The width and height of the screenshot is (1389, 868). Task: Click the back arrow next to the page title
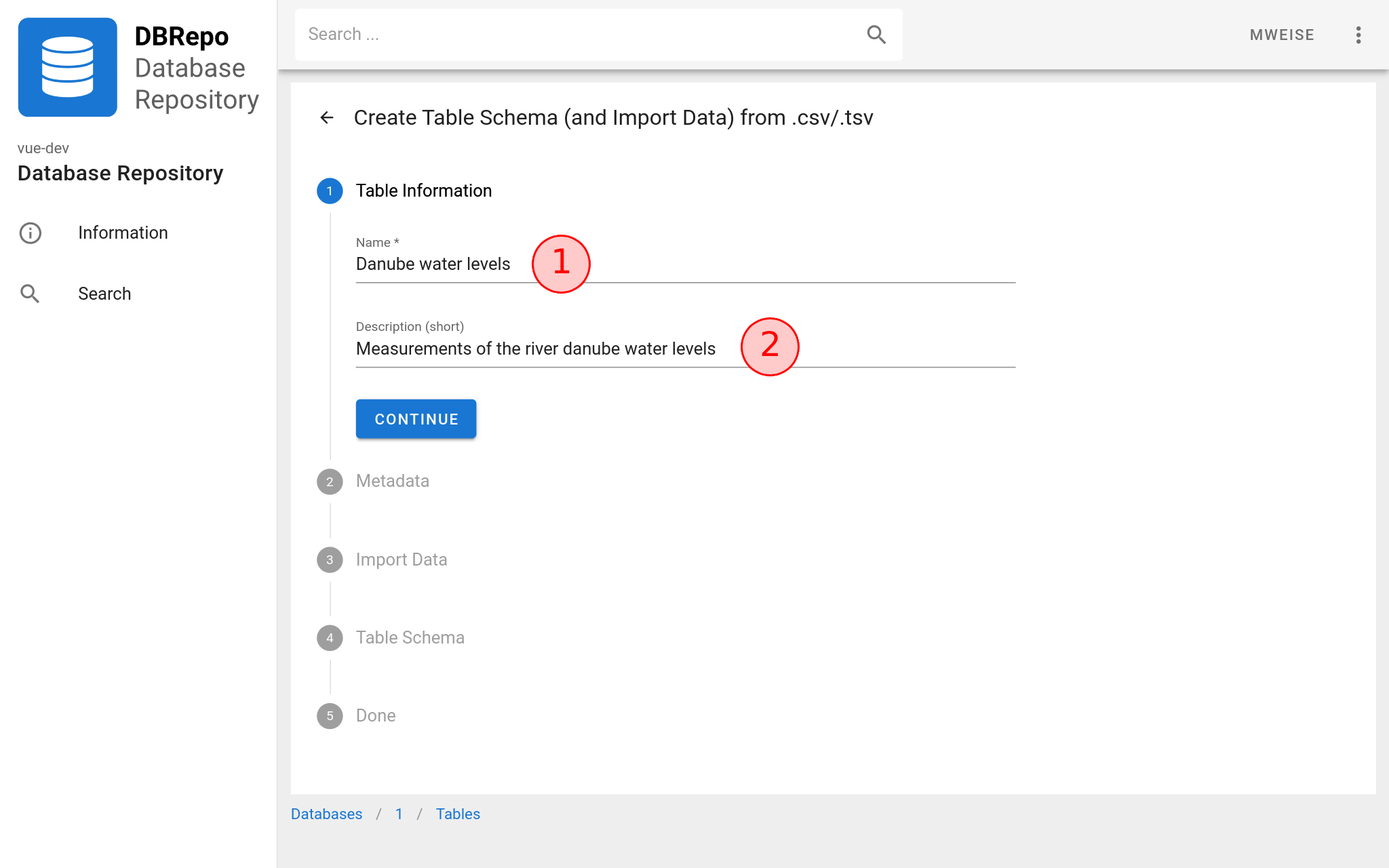pyautogui.click(x=327, y=118)
